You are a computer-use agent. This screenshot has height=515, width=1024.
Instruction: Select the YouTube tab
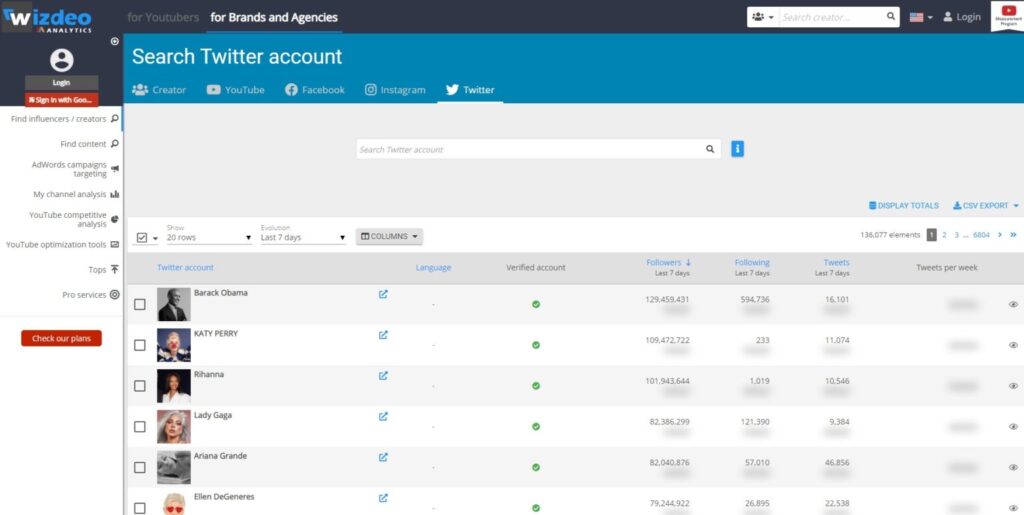click(235, 90)
